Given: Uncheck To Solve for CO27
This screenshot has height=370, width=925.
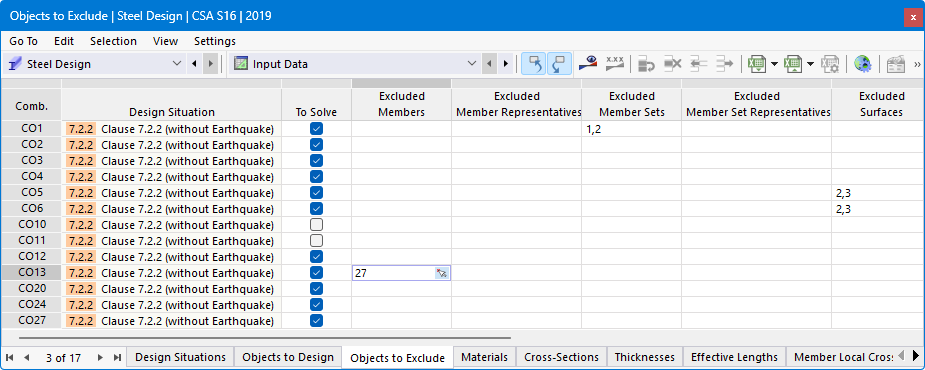Looking at the screenshot, I should pos(316,320).
